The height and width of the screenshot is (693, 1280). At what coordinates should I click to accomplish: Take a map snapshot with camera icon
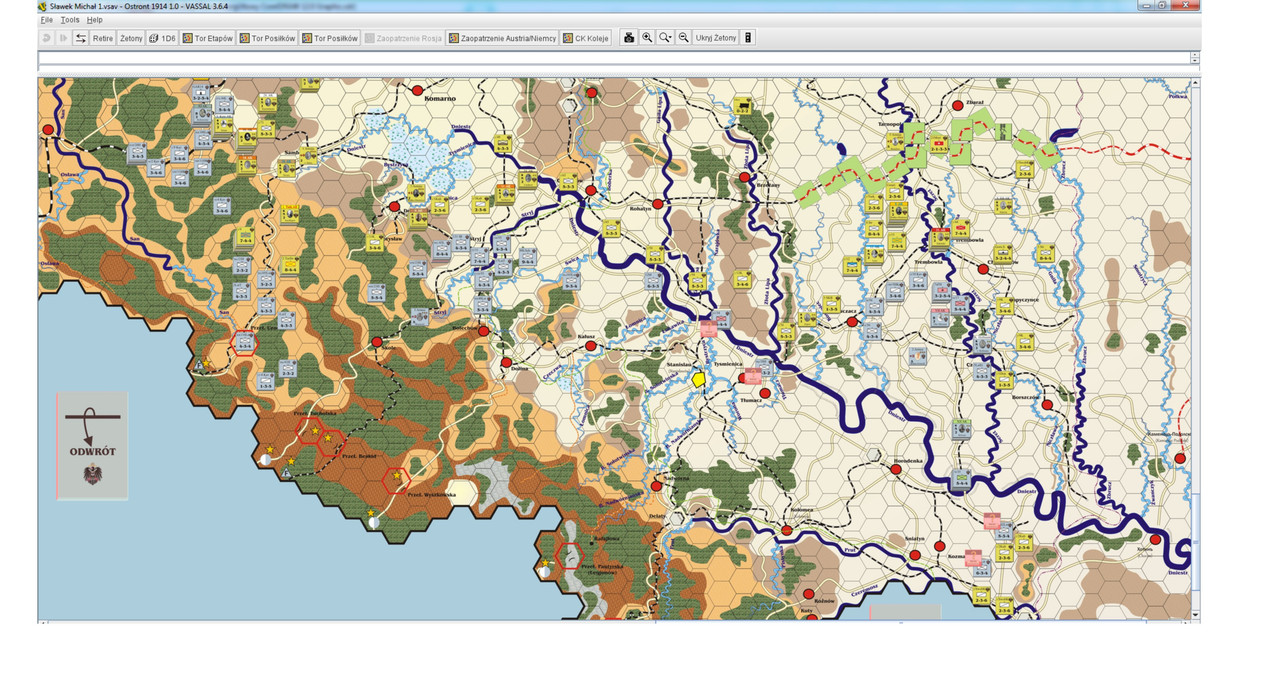[629, 38]
